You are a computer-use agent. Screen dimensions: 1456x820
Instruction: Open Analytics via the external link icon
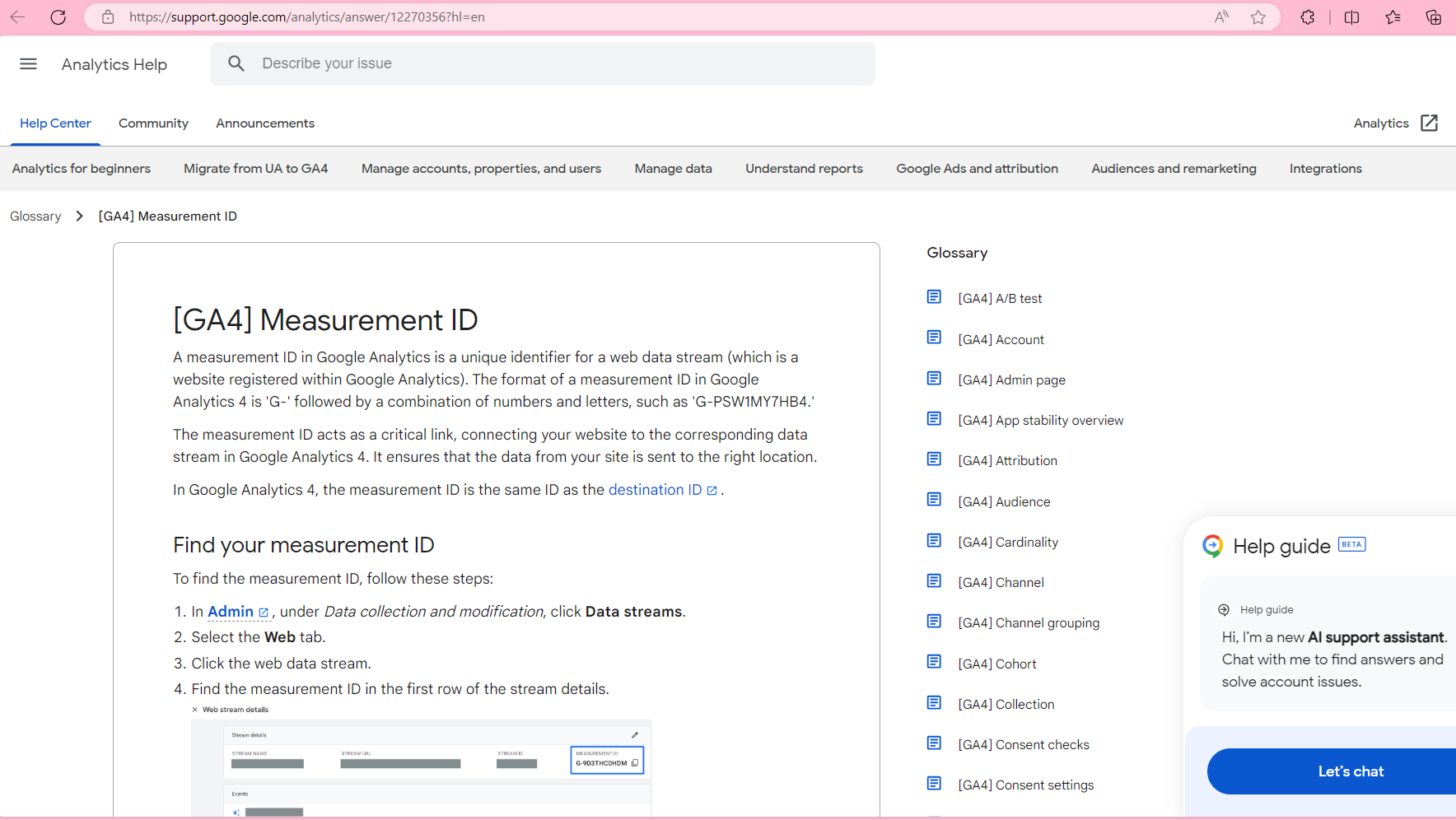click(x=1429, y=123)
